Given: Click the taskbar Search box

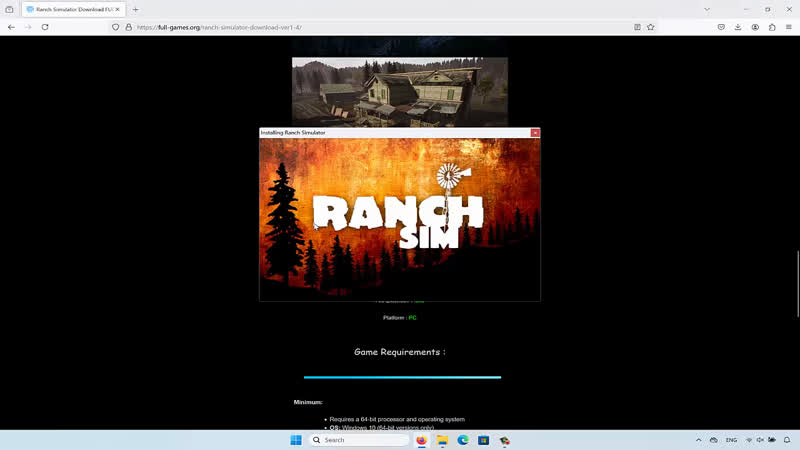Looking at the screenshot, I should pyautogui.click(x=360, y=440).
